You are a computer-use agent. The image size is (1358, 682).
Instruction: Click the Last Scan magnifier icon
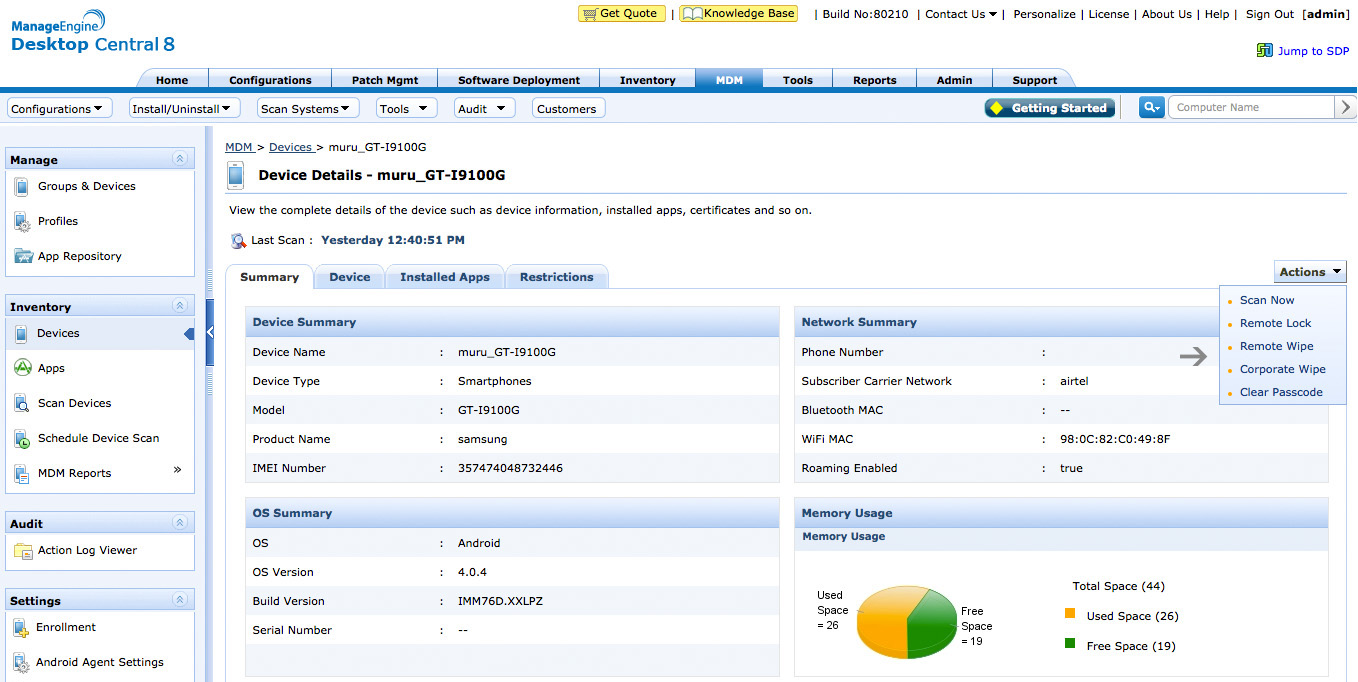(238, 241)
